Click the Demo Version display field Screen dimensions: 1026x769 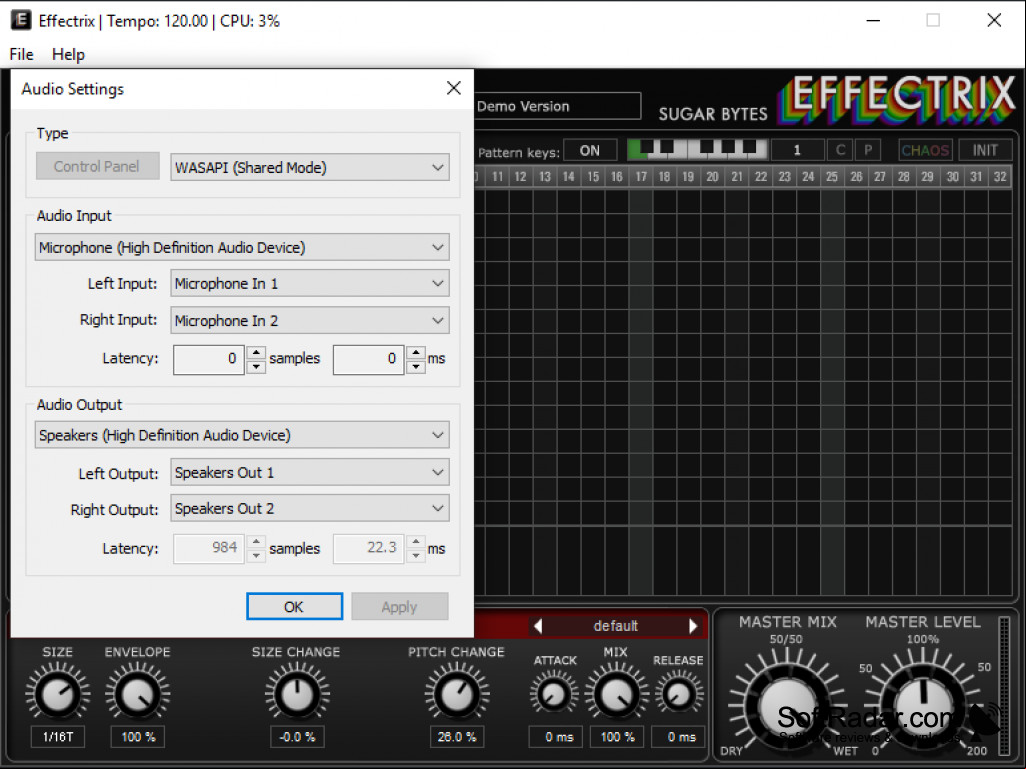click(556, 106)
